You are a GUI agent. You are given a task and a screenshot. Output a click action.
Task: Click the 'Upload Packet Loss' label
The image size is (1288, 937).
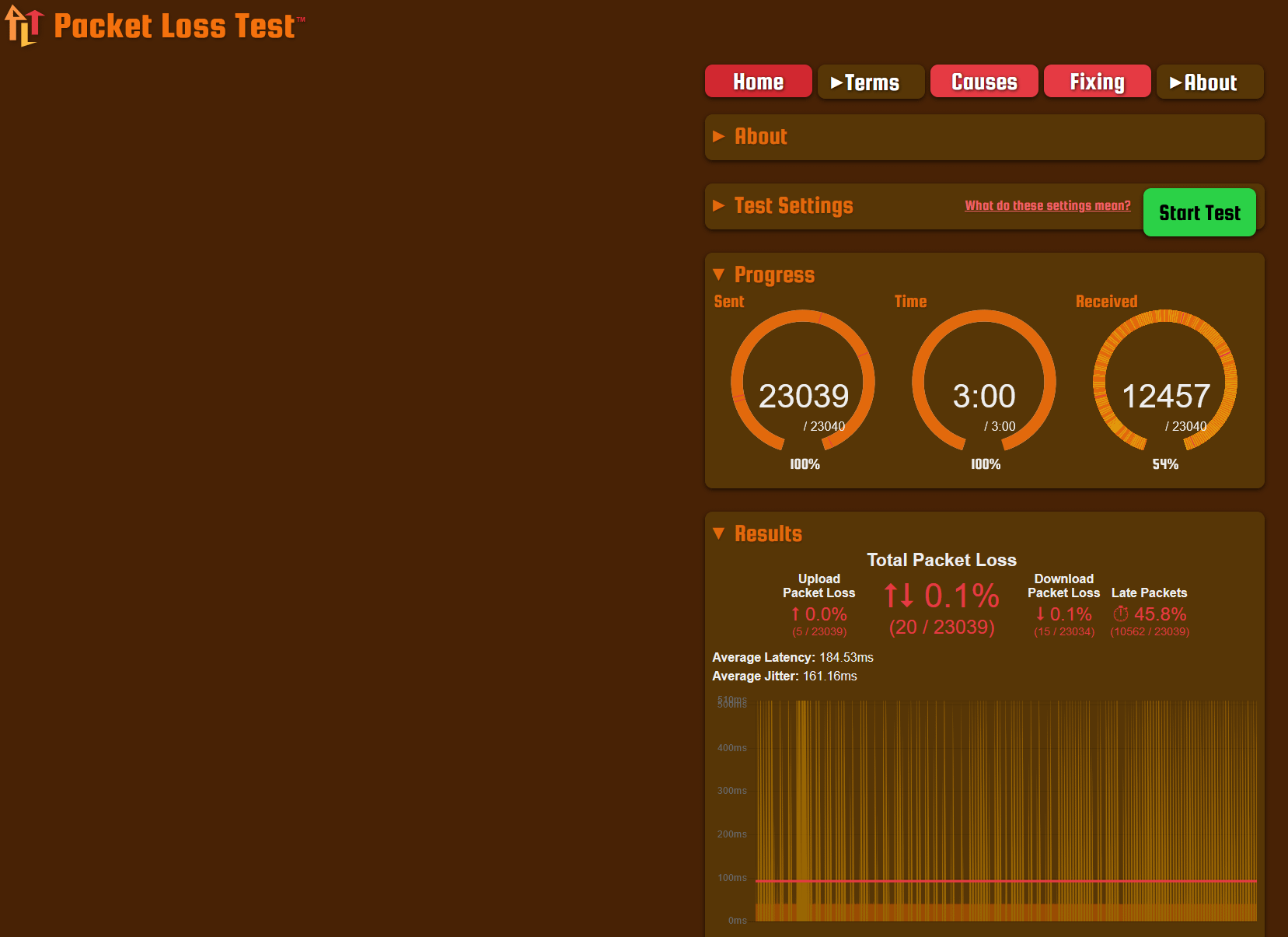819,586
